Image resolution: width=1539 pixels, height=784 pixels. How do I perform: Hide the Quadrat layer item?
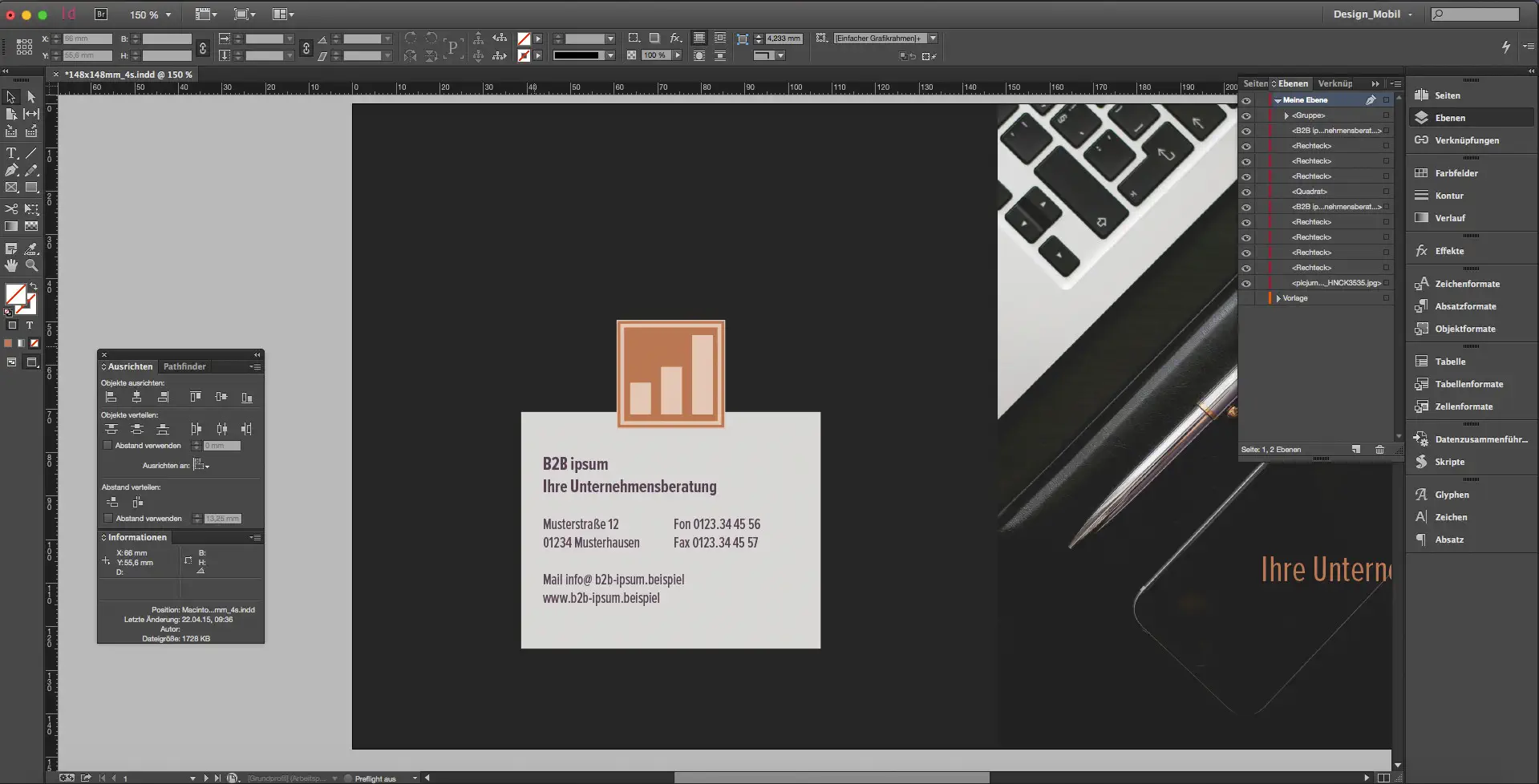point(1246,192)
